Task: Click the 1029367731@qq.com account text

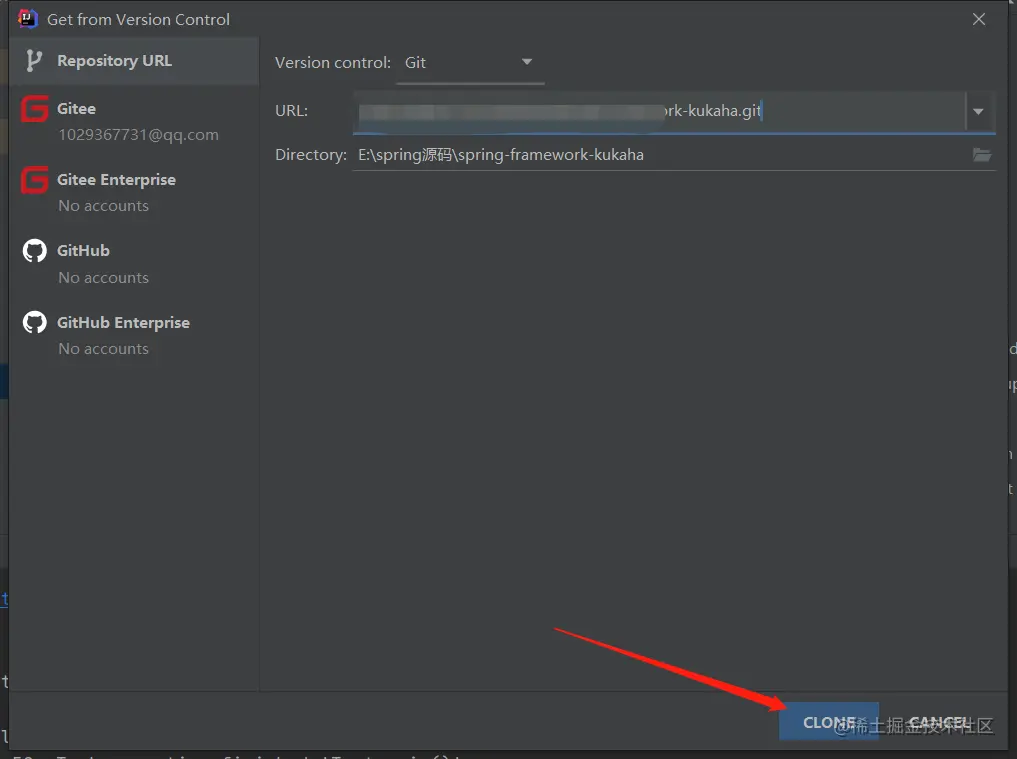Action: [x=138, y=135]
